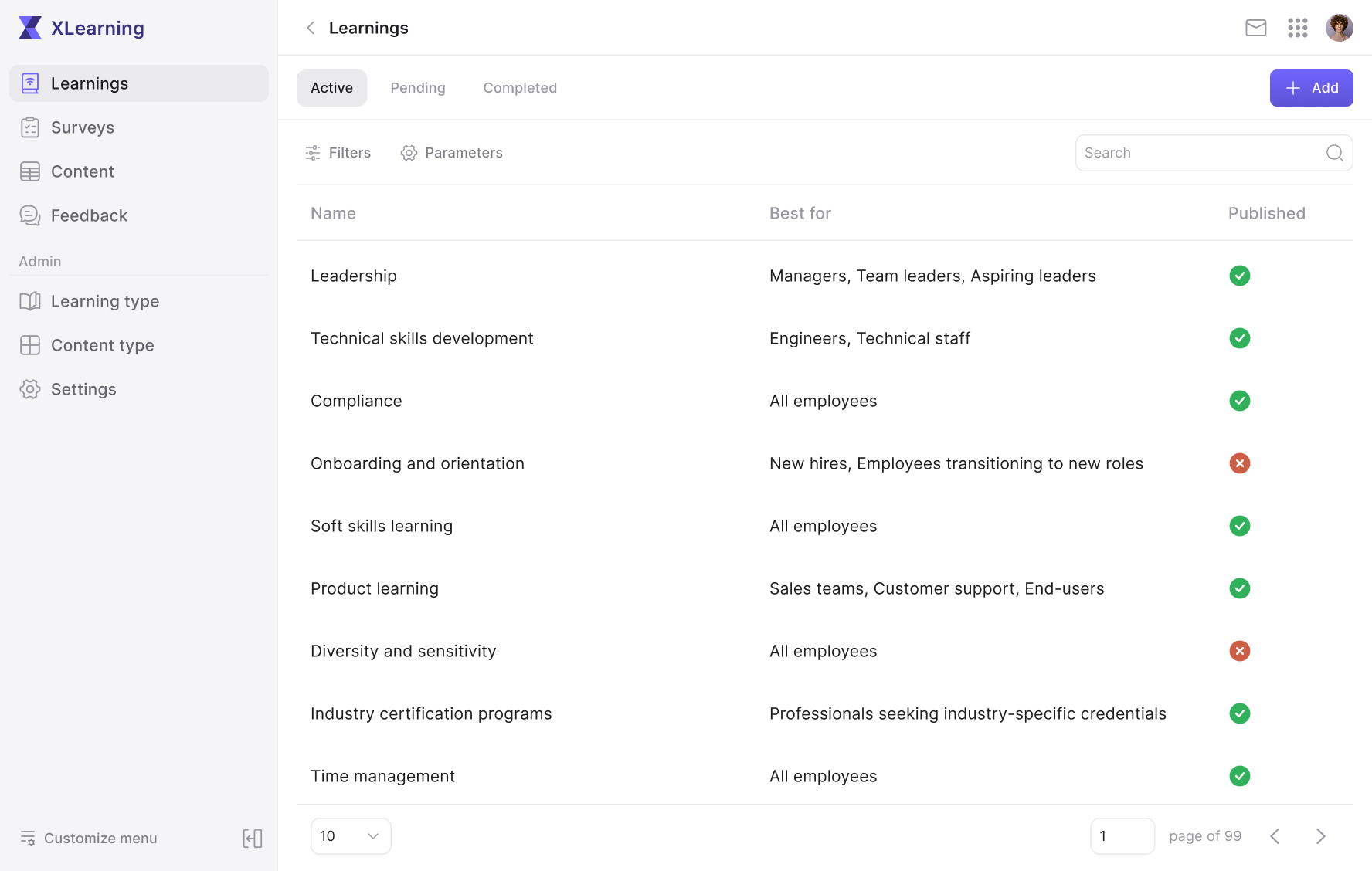1372x871 pixels.
Task: Open the Compliance learning row
Action: coord(825,401)
